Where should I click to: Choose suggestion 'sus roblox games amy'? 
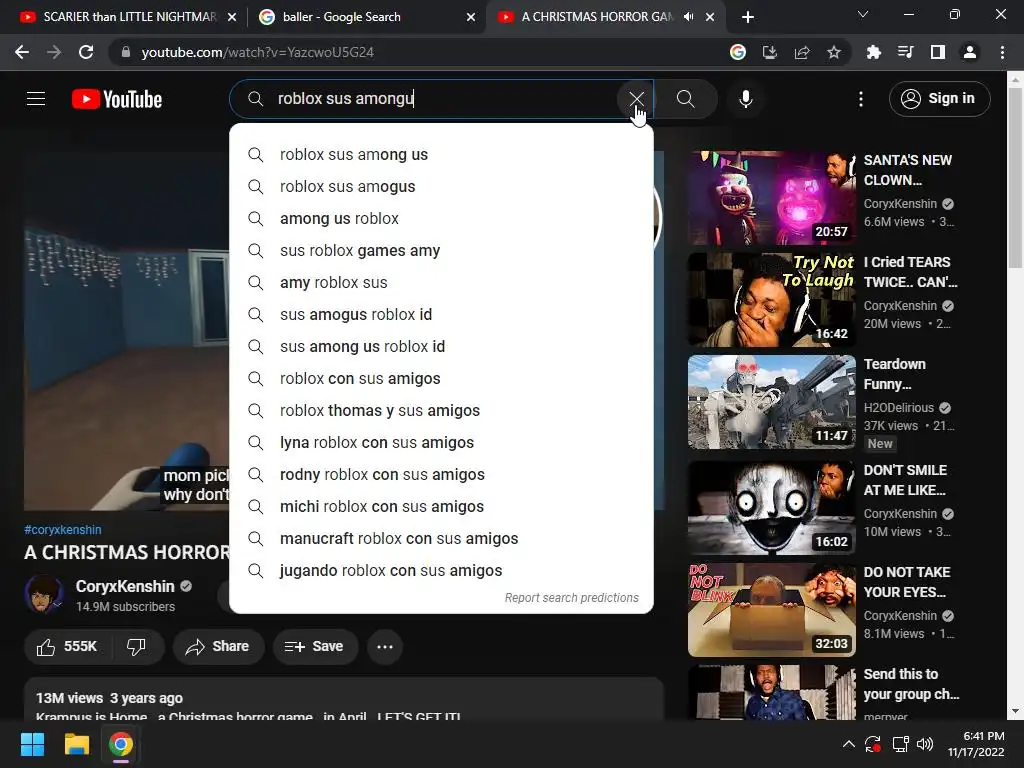click(x=441, y=251)
